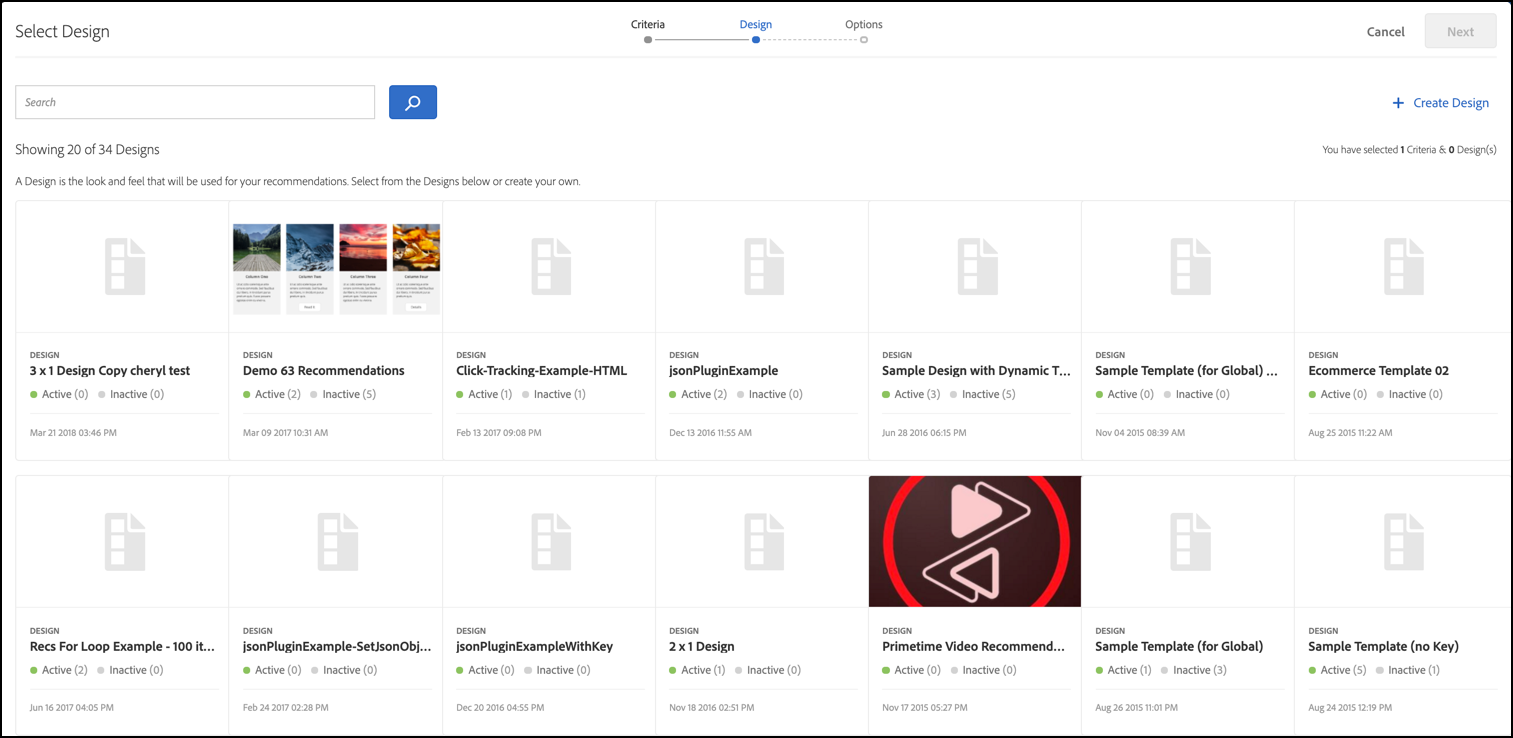Screen dimensions: 1513x738
Task: Click Active (1) under Click-Tracking-Example-HTML
Action: (x=485, y=395)
